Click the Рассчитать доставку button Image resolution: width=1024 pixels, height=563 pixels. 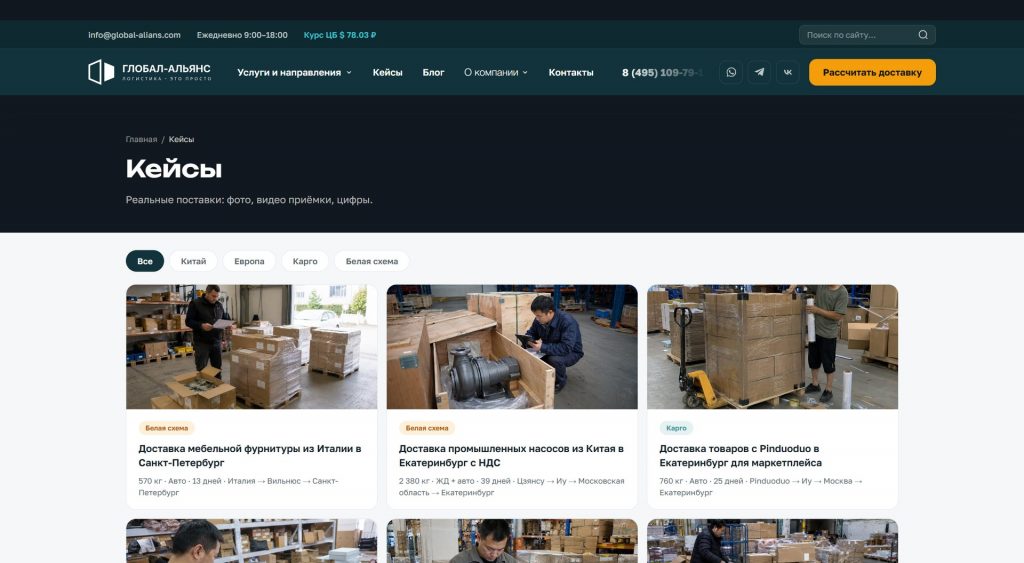(x=872, y=72)
